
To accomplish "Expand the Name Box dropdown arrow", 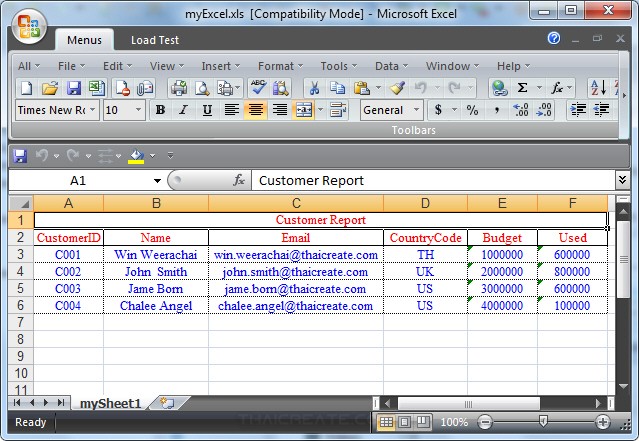I will 157,181.
